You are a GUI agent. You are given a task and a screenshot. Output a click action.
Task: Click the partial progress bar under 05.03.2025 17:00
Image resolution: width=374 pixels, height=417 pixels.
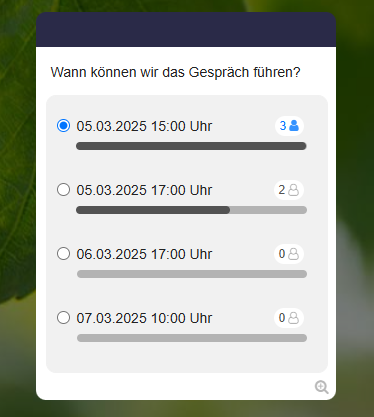tap(191, 210)
